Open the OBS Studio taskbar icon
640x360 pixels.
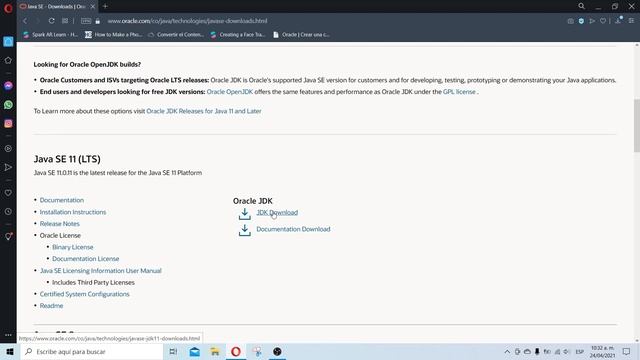point(277,351)
